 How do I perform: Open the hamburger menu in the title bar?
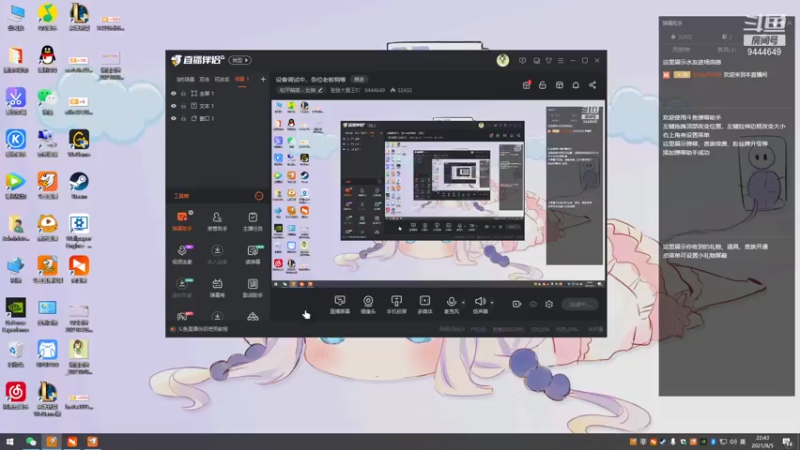561,60
